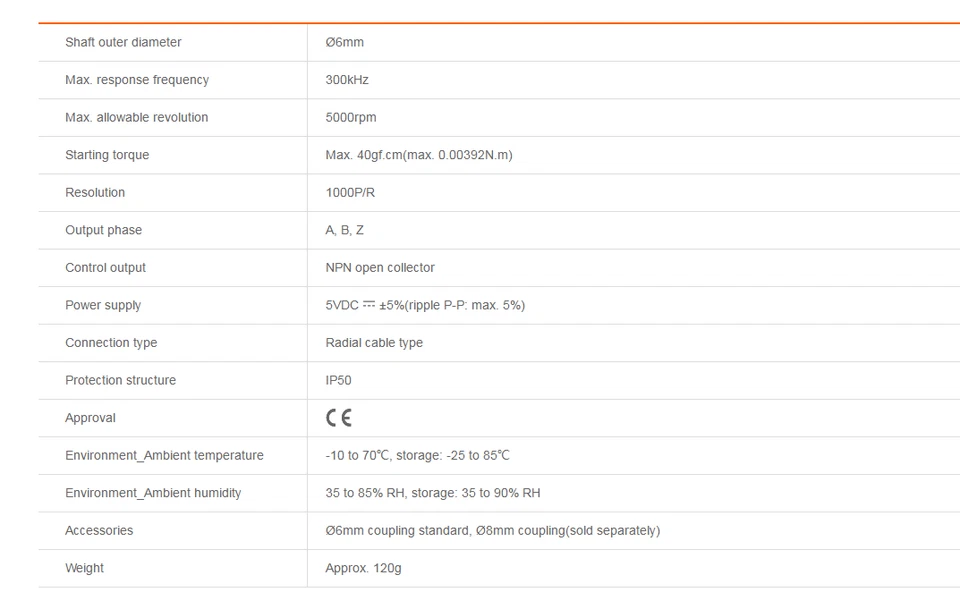
Task: Select the "Max. 40gf.cm" torque value
Action: 418,155
